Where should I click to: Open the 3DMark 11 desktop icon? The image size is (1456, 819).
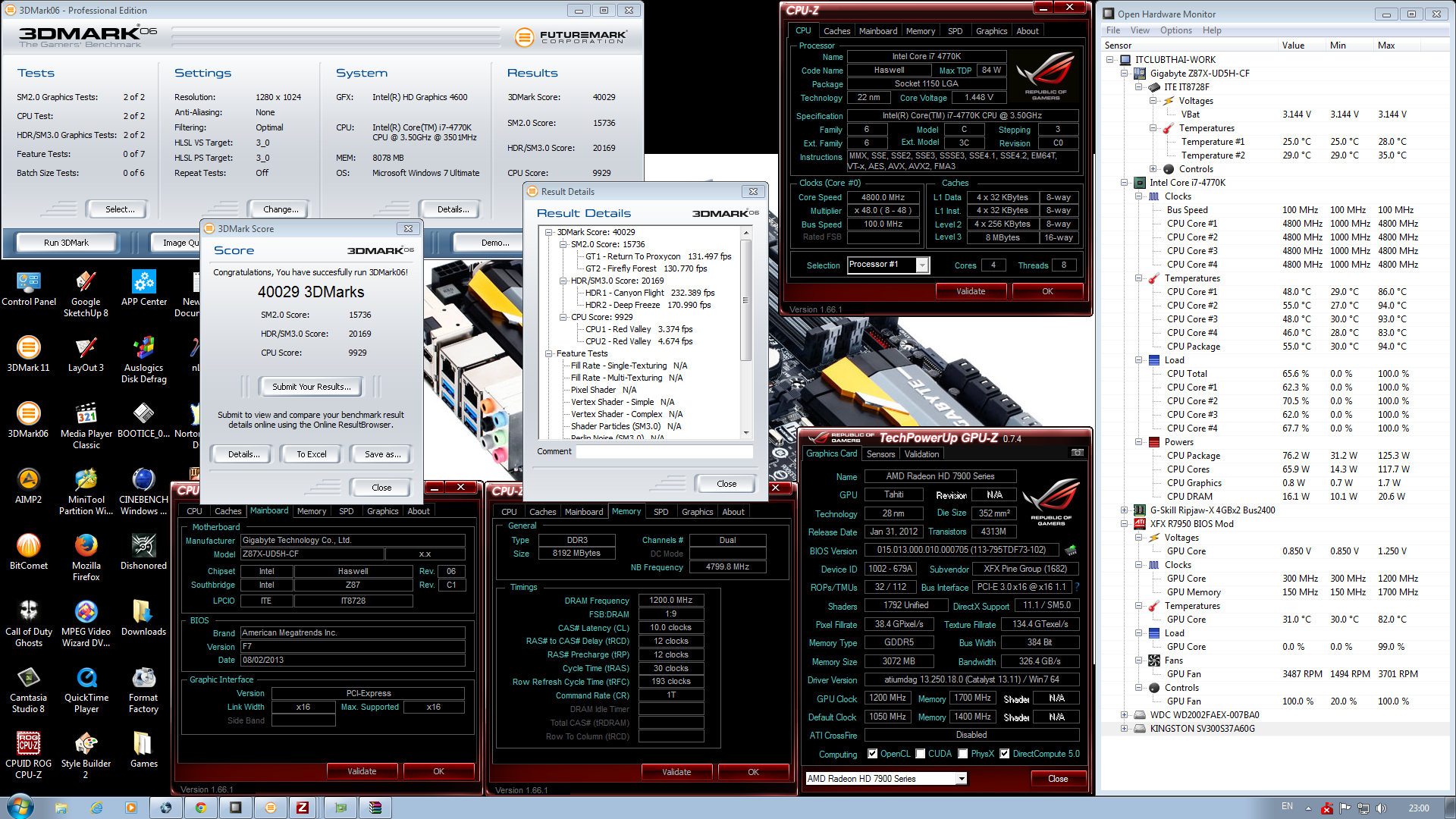click(28, 348)
